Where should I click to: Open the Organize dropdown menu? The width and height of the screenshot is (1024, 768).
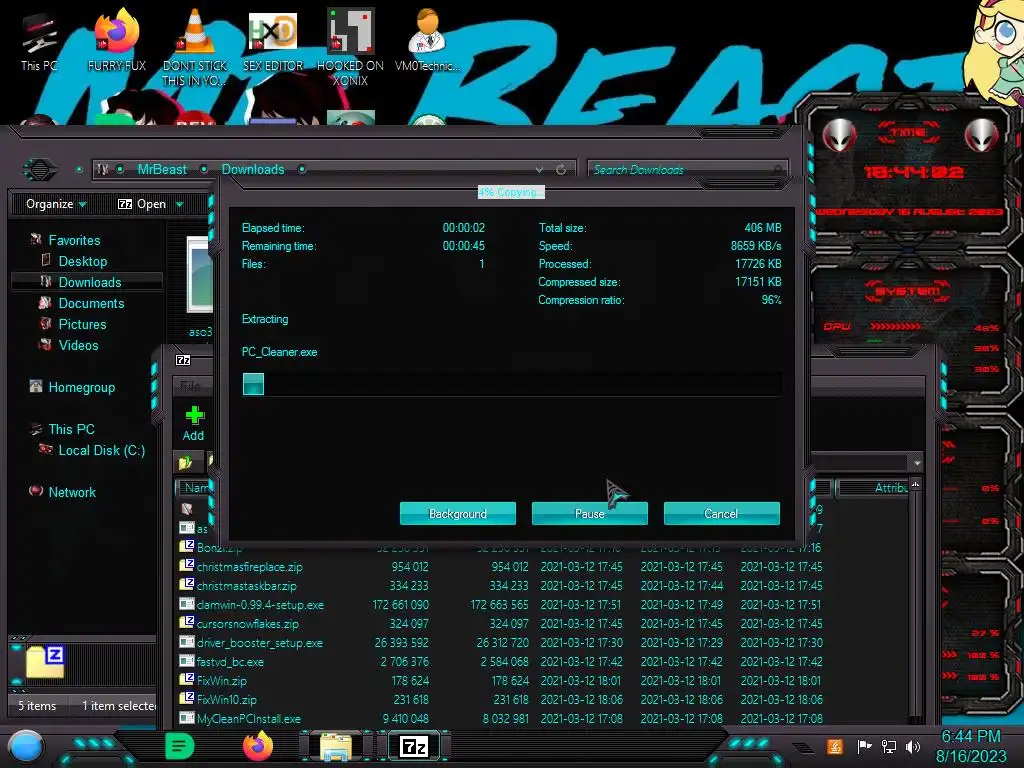[x=56, y=204]
